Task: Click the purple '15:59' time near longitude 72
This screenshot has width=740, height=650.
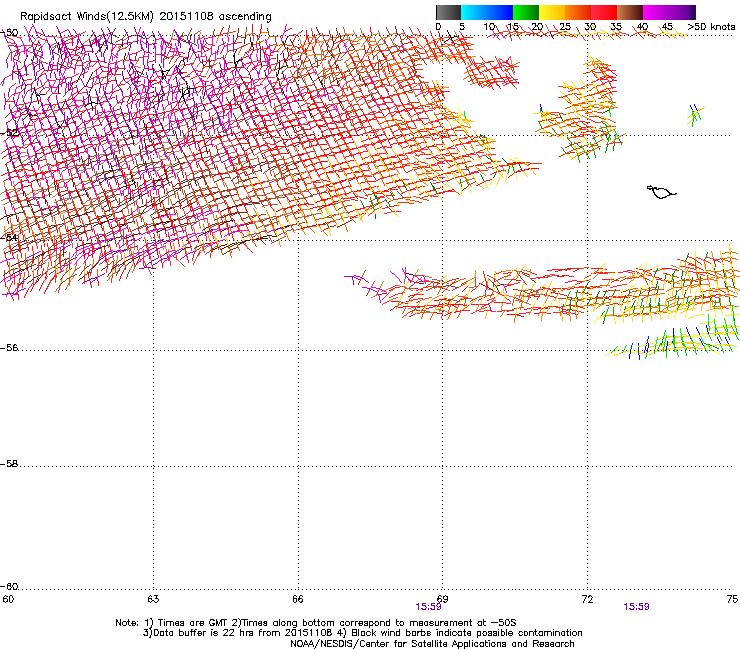Action: point(636,607)
